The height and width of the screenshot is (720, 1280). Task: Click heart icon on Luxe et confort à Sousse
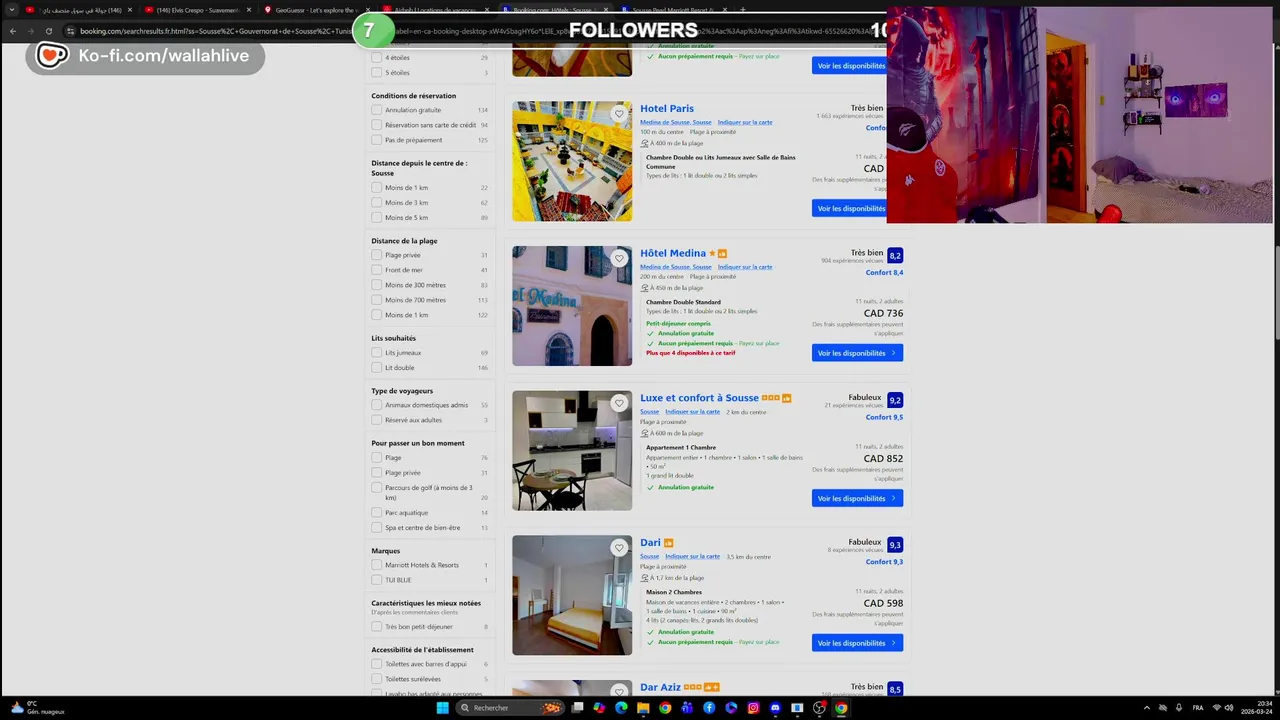tap(619, 404)
